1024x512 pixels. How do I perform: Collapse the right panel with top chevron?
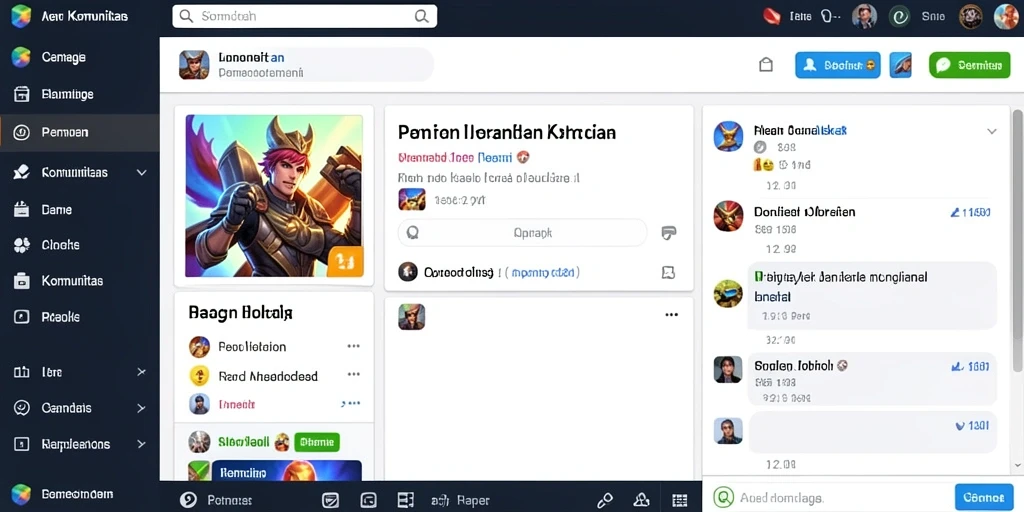[991, 131]
